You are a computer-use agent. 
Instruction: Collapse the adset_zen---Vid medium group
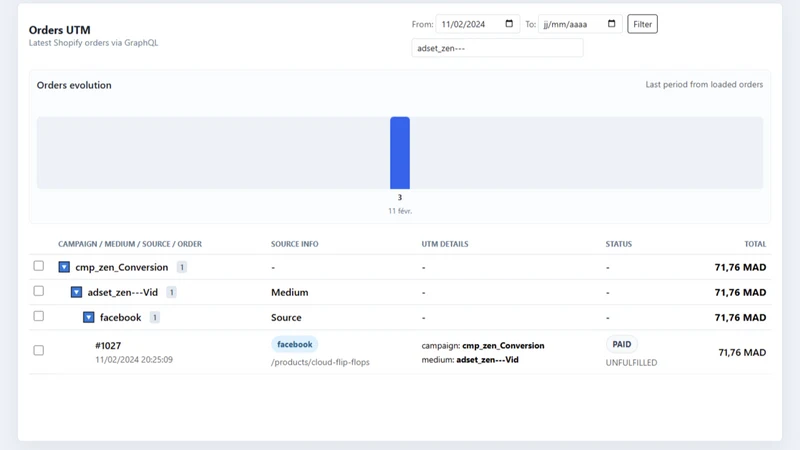tap(76, 292)
